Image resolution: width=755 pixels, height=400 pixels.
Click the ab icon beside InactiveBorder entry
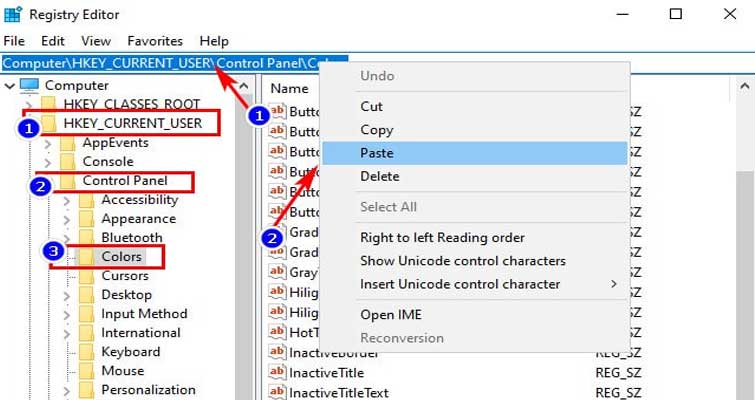point(277,351)
